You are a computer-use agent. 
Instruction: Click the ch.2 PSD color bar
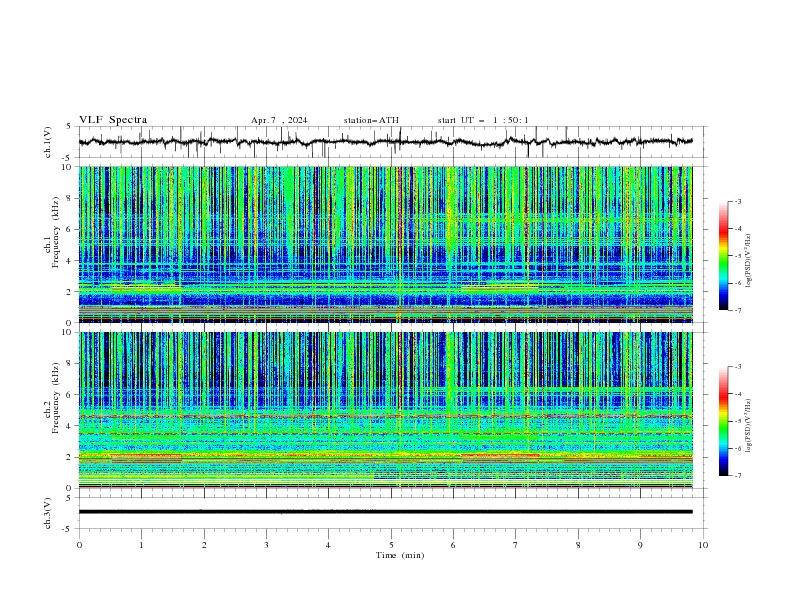723,421
